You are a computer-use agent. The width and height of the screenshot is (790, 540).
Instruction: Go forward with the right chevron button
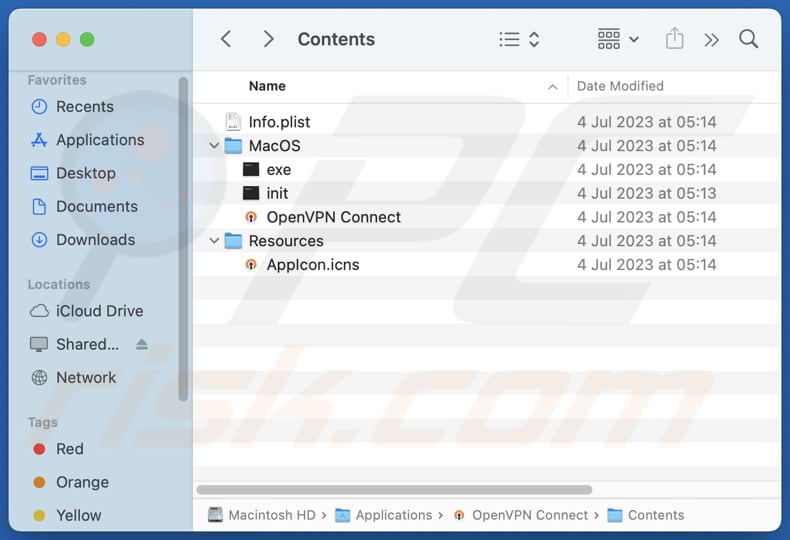pyautogui.click(x=269, y=39)
